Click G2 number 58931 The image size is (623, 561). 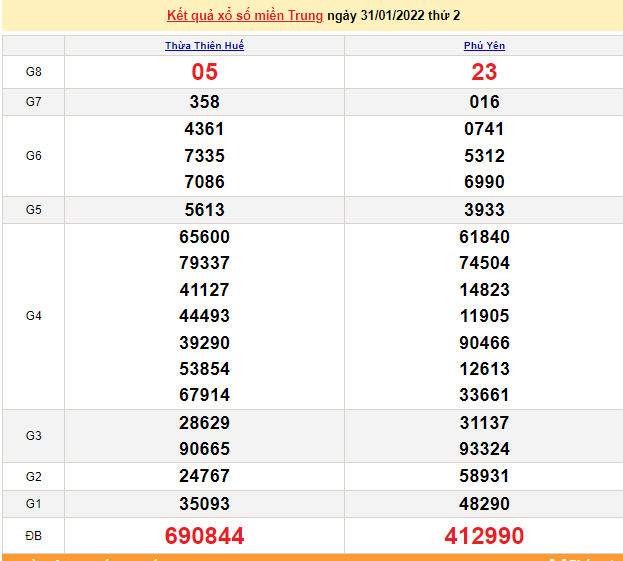(x=484, y=476)
